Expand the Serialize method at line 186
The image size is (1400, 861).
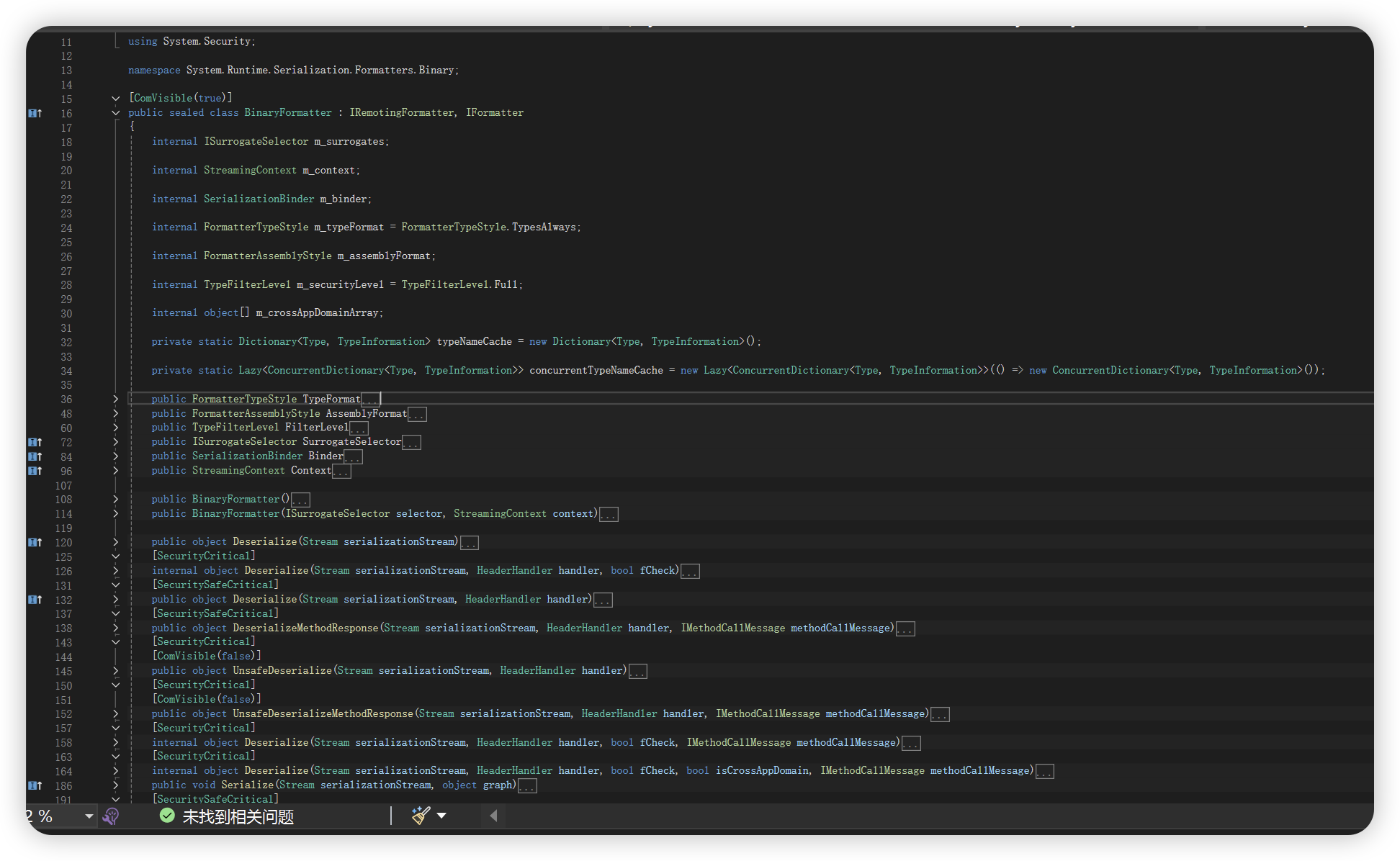click(x=115, y=785)
